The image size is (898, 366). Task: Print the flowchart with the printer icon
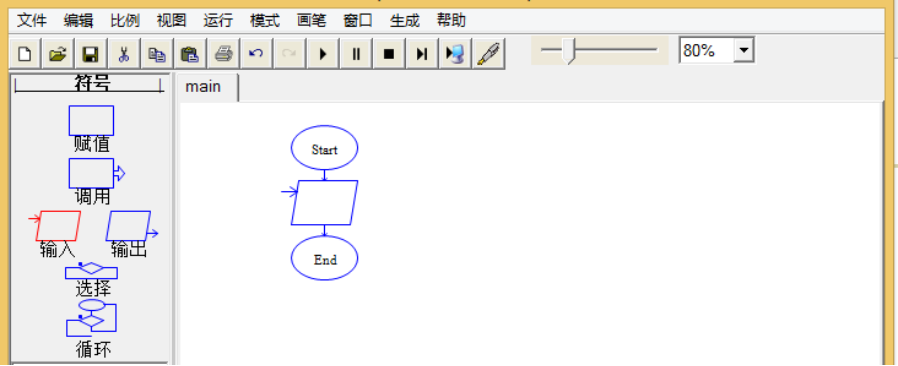(x=223, y=54)
